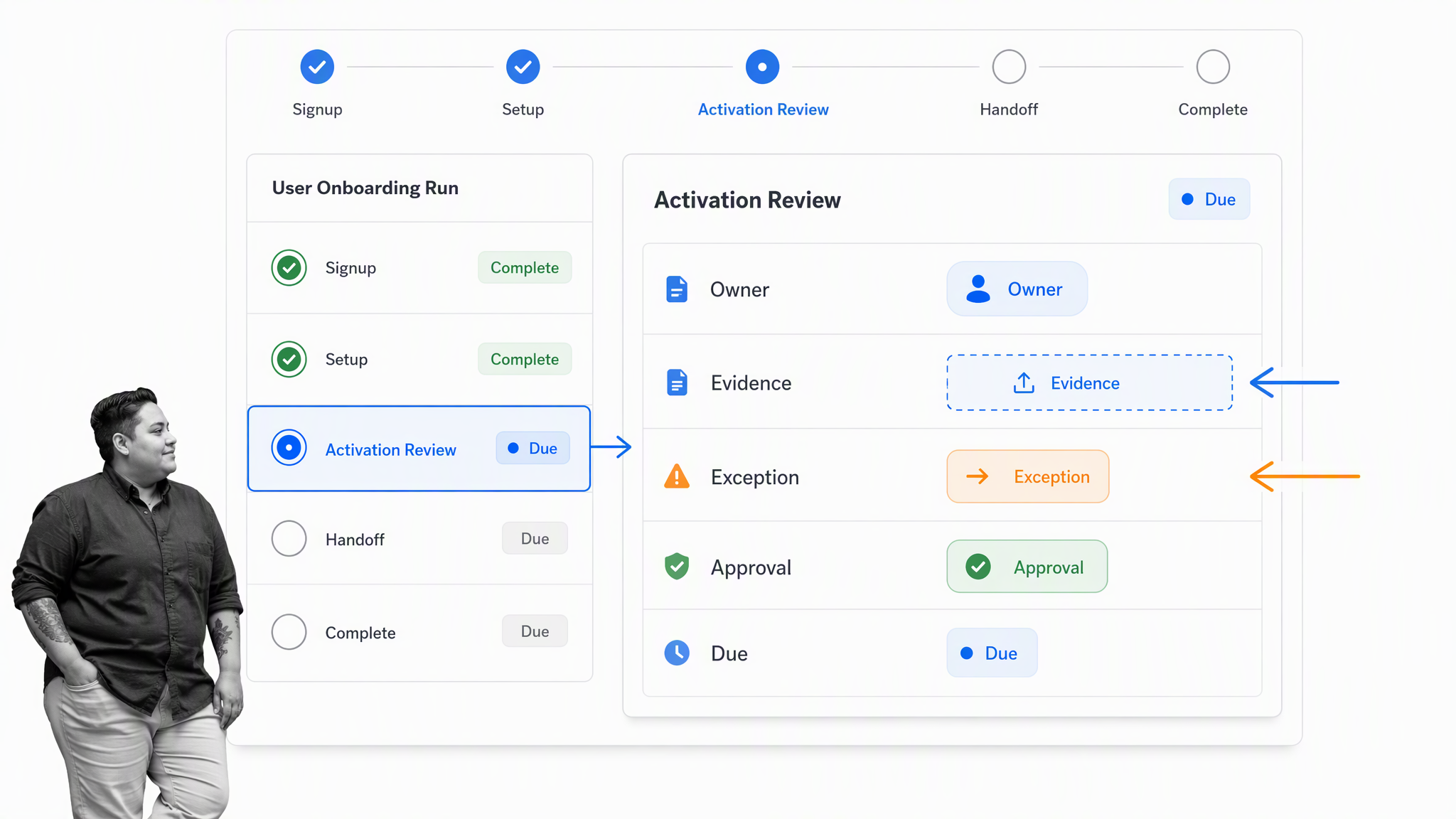1456x819 pixels.
Task: Click the Complete label in the top stepper
Action: pyautogui.click(x=1213, y=109)
